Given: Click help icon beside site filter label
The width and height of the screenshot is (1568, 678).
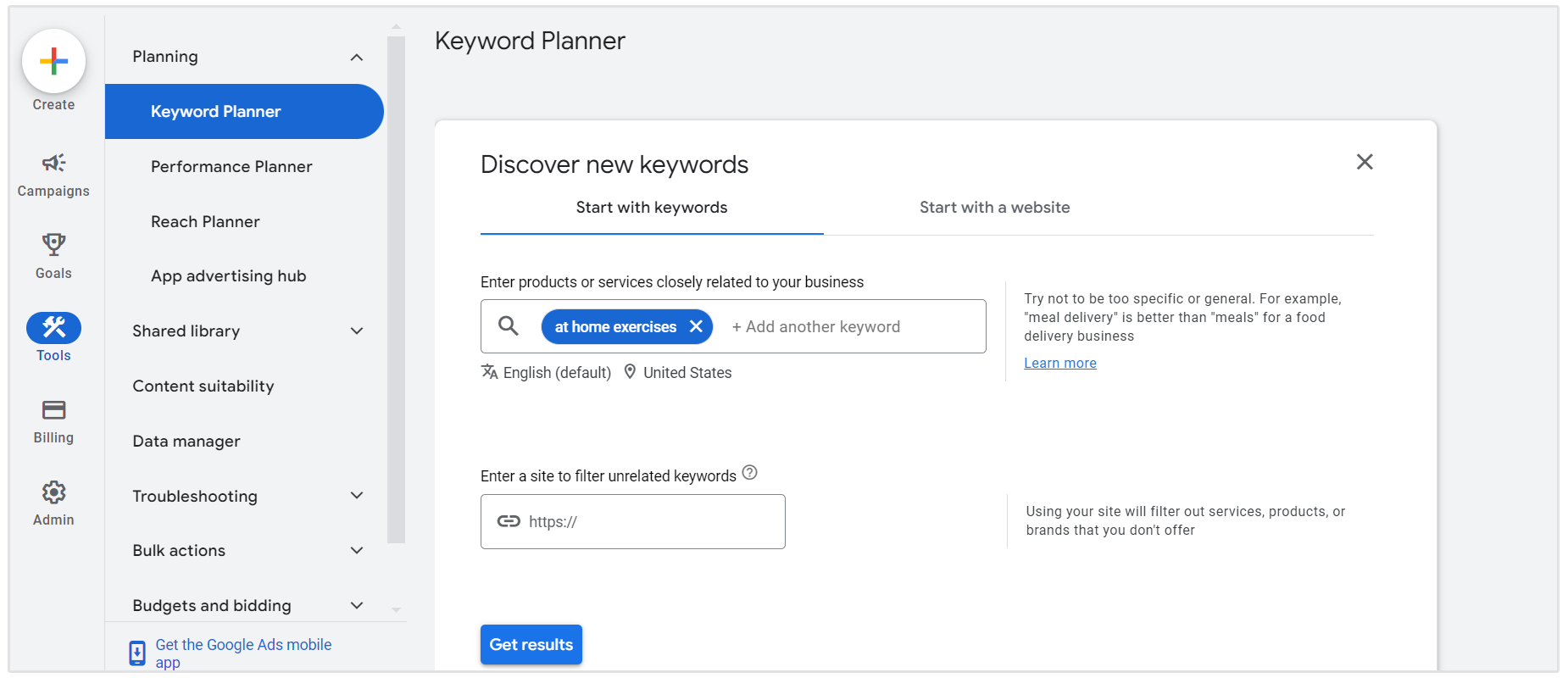Looking at the screenshot, I should [x=749, y=473].
